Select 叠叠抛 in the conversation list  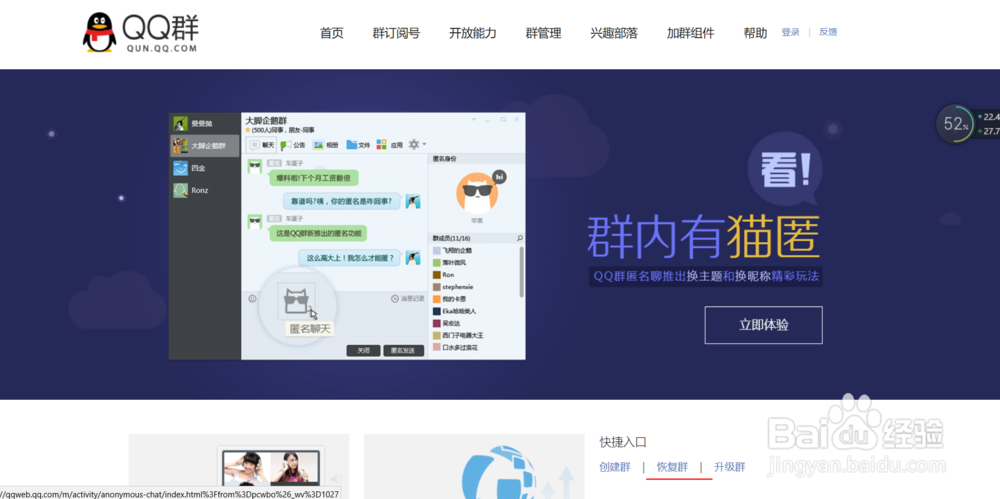click(x=205, y=124)
